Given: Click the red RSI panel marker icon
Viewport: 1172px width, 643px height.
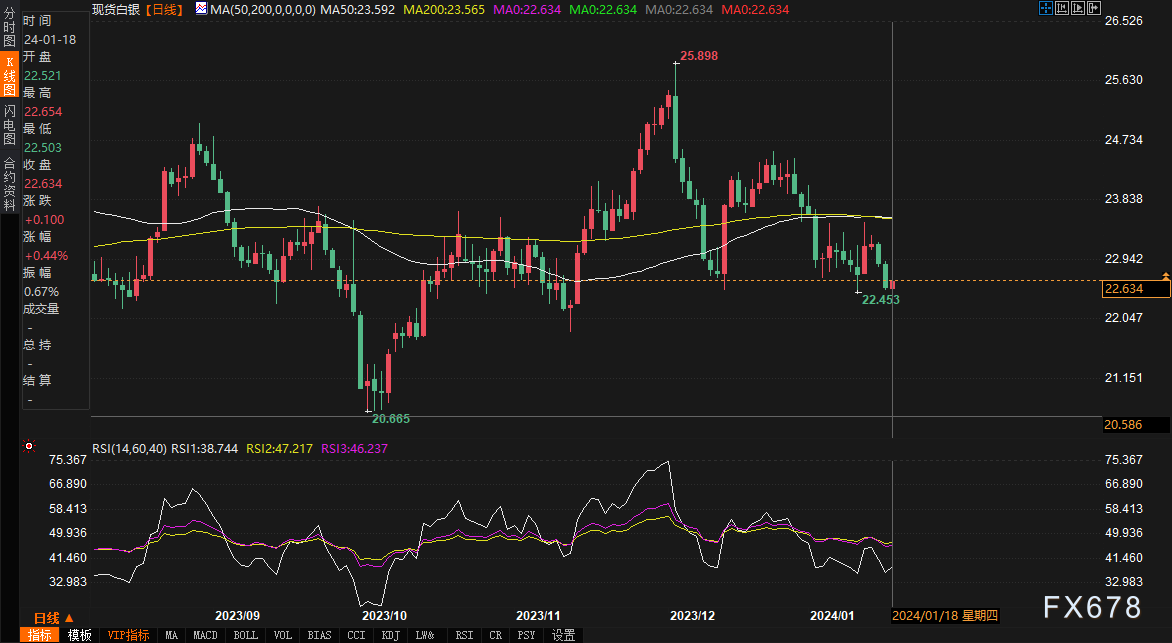Looking at the screenshot, I should click(x=29, y=447).
